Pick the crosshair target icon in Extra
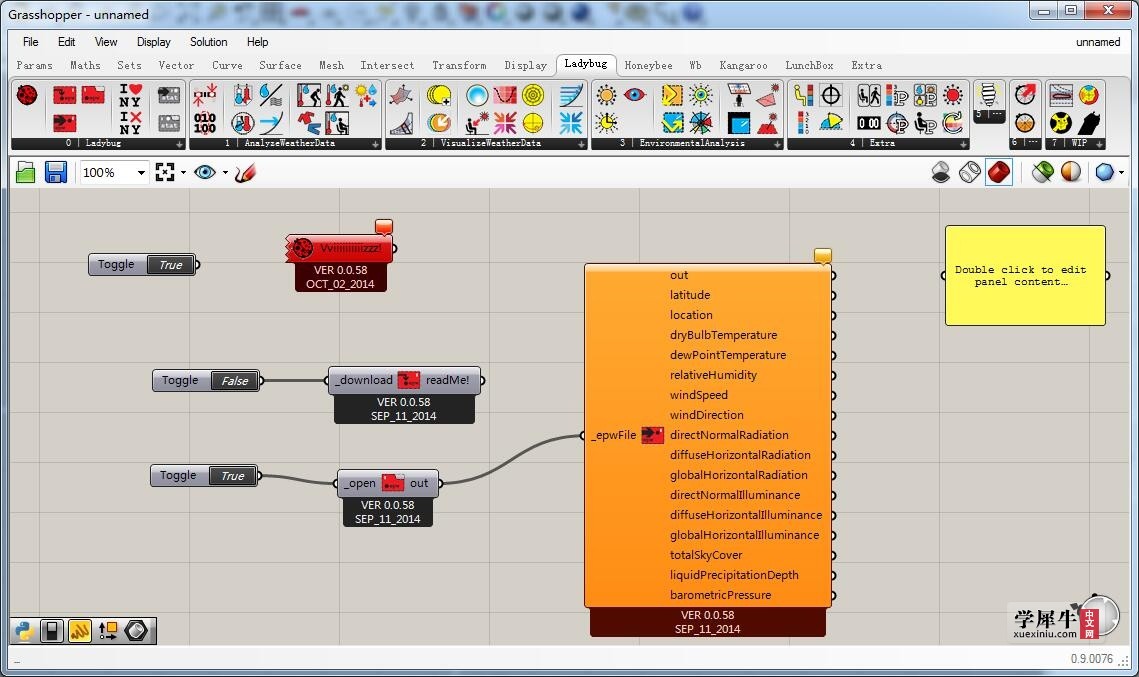 point(831,95)
